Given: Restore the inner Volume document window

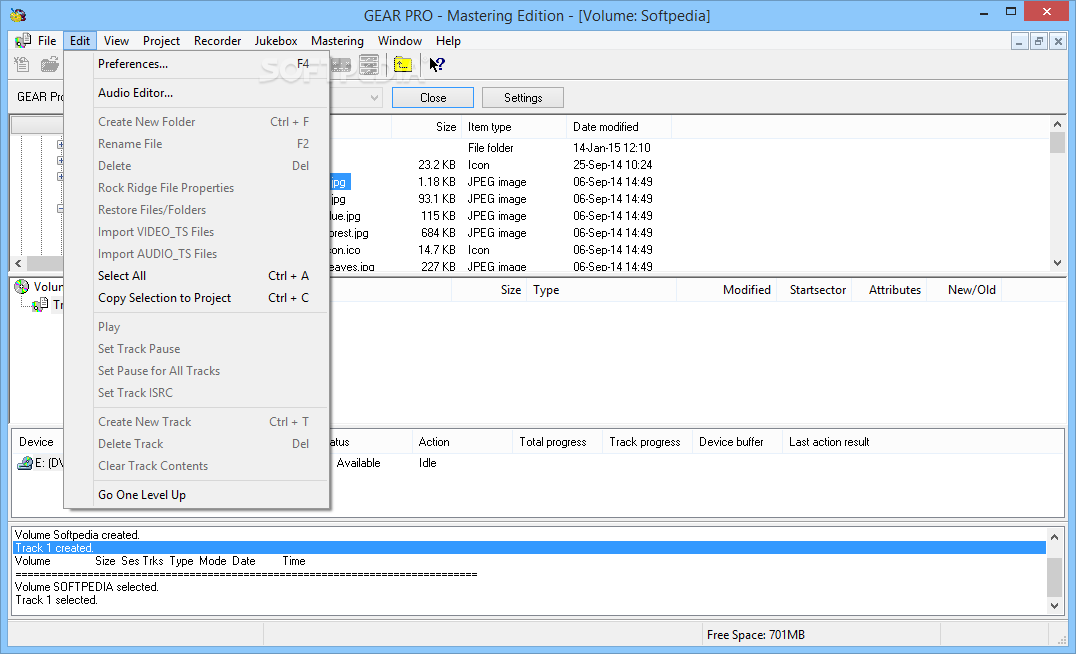Looking at the screenshot, I should click(x=1039, y=42).
